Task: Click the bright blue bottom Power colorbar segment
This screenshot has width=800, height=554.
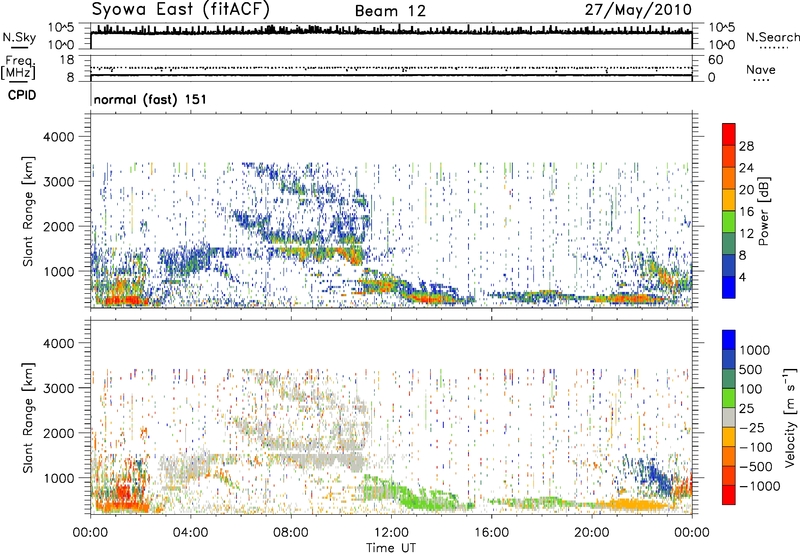Action: click(729, 287)
